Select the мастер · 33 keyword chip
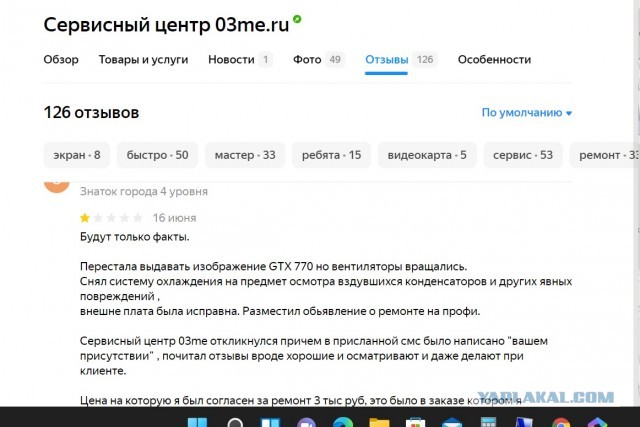 pyautogui.click(x=245, y=155)
